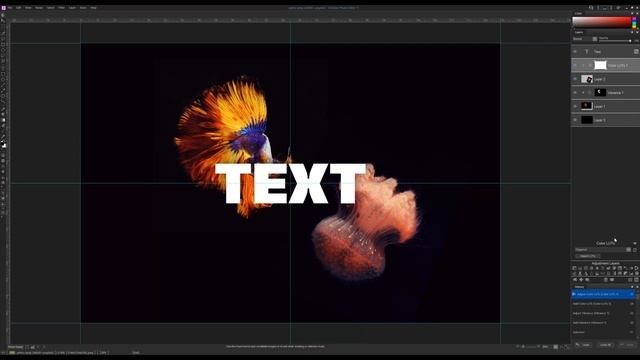Click the Undo All button
Viewport: 640px width, 360px height.
[605, 345]
